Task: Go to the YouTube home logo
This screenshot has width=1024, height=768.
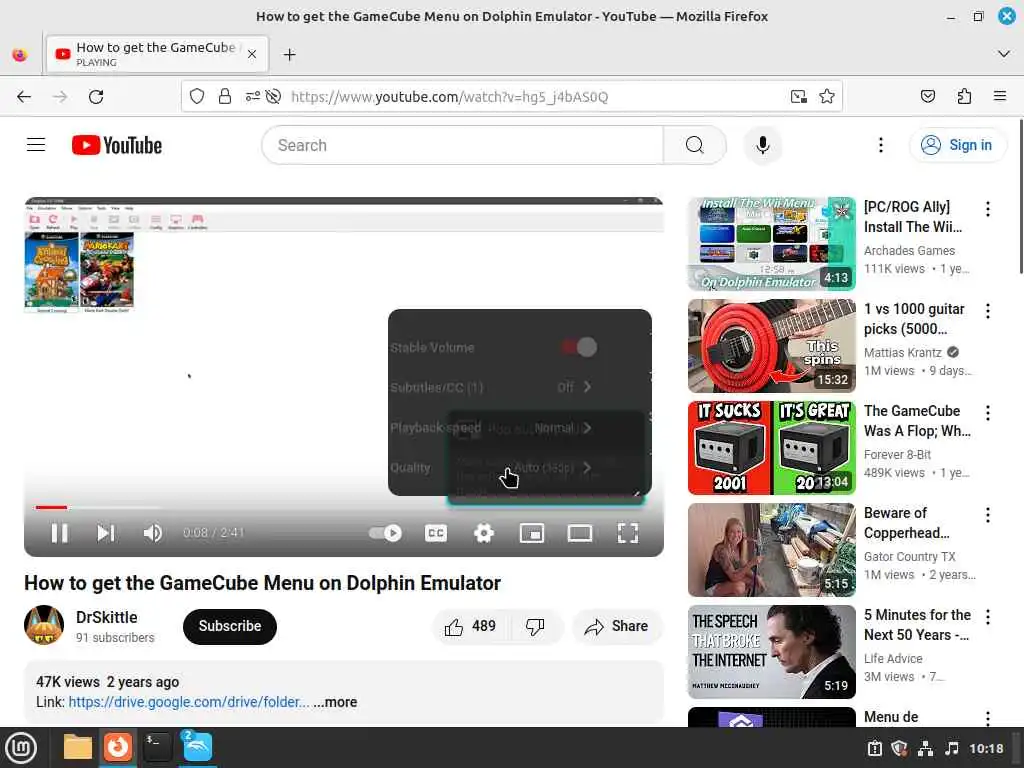Action: [117, 145]
